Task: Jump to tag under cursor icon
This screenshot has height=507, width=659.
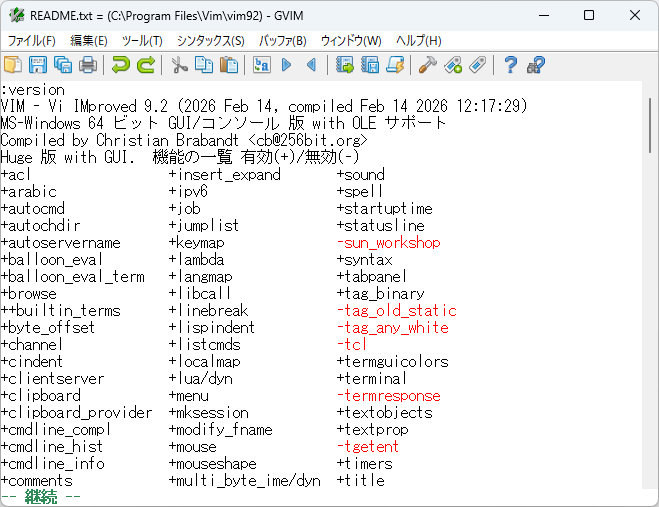Action: [478, 65]
